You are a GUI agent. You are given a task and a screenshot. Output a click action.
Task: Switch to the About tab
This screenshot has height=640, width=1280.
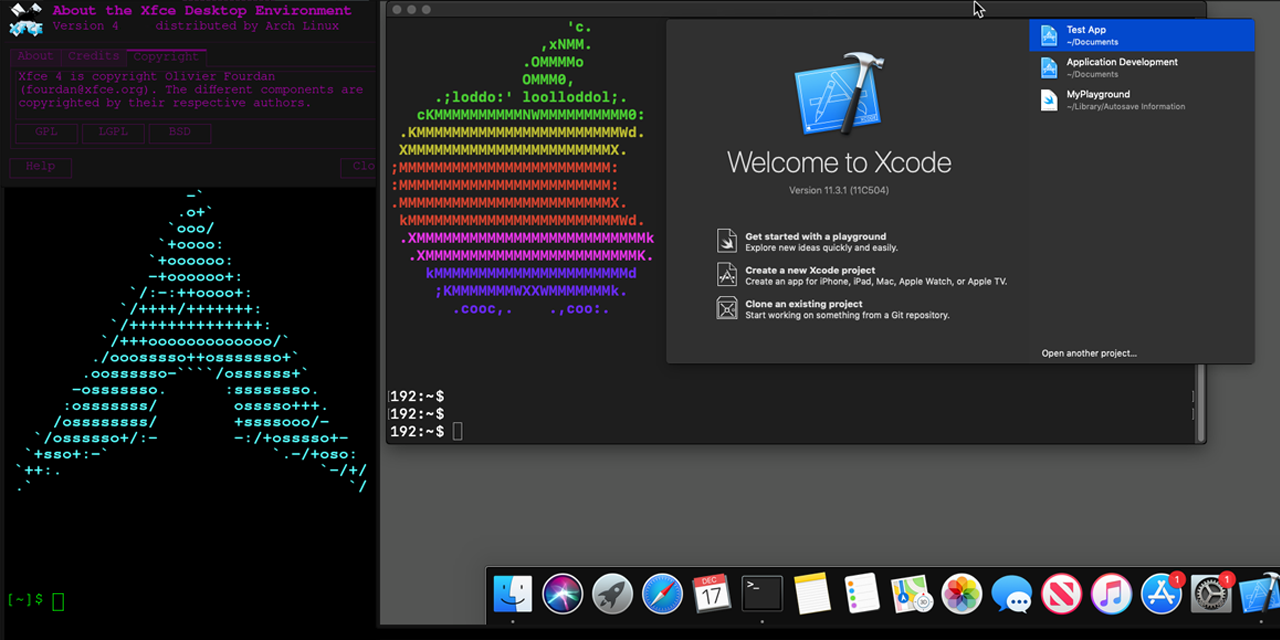tap(34, 56)
